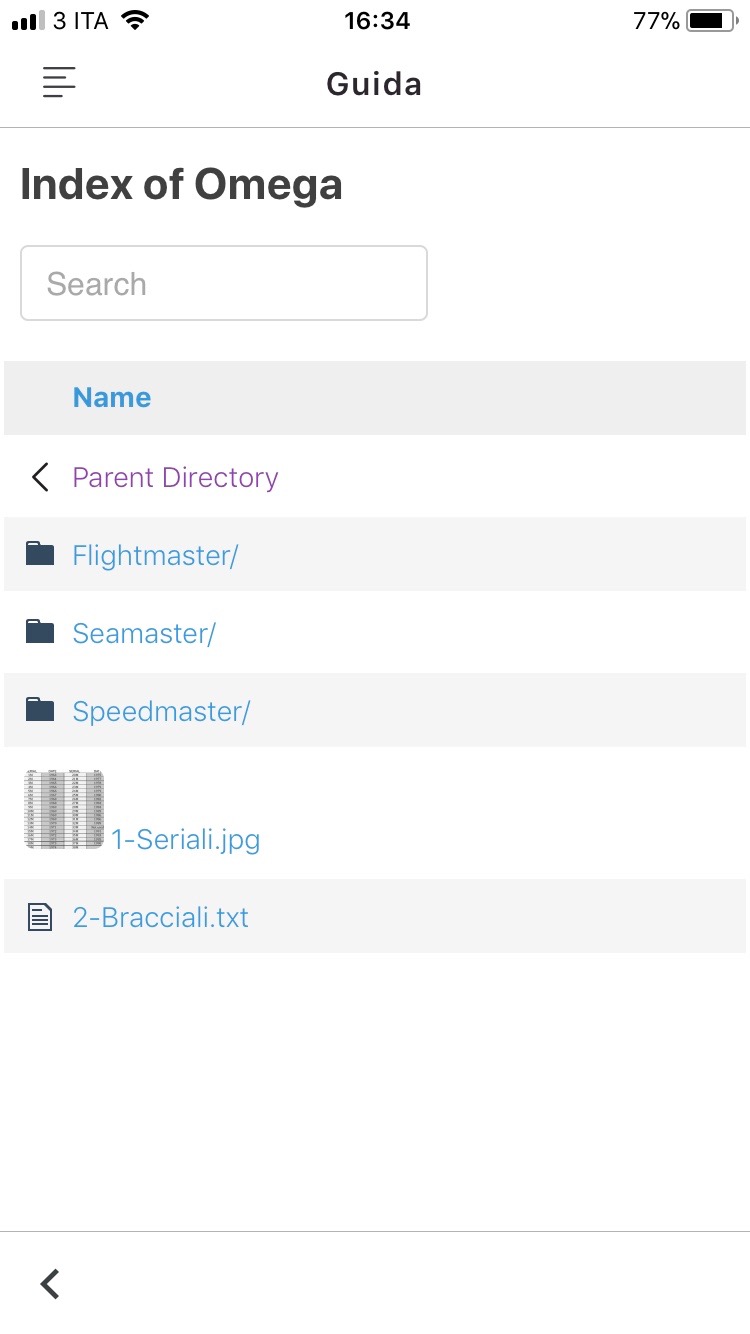Sort by the Name column header
Screen dimensions: 750x1334
(112, 397)
